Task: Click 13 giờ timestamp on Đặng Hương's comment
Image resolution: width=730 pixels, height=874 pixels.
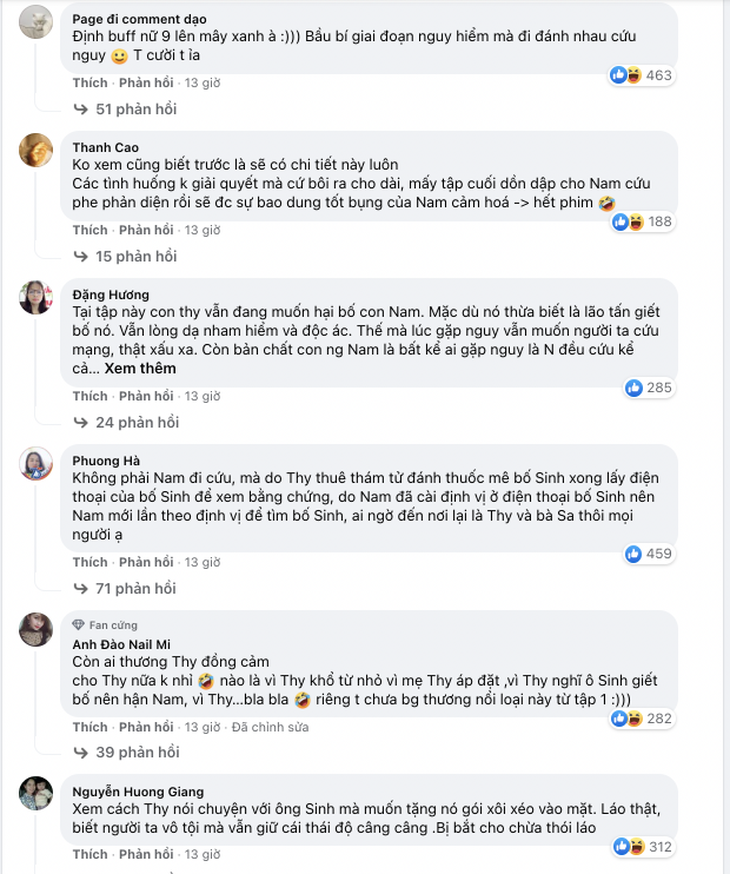Action: [x=203, y=396]
